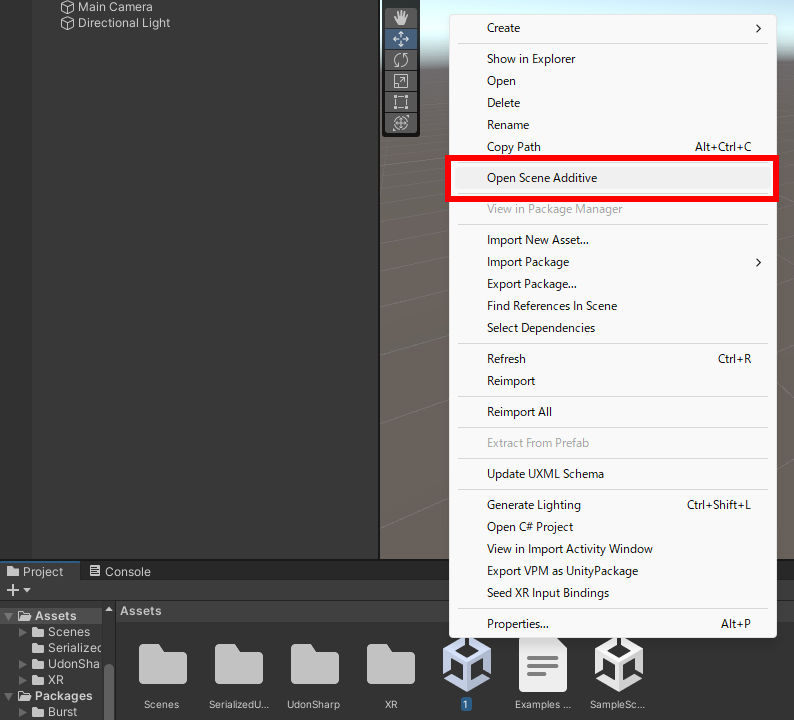The width and height of the screenshot is (794, 720).
Task: Choose Update UXML Schema
Action: (613, 474)
